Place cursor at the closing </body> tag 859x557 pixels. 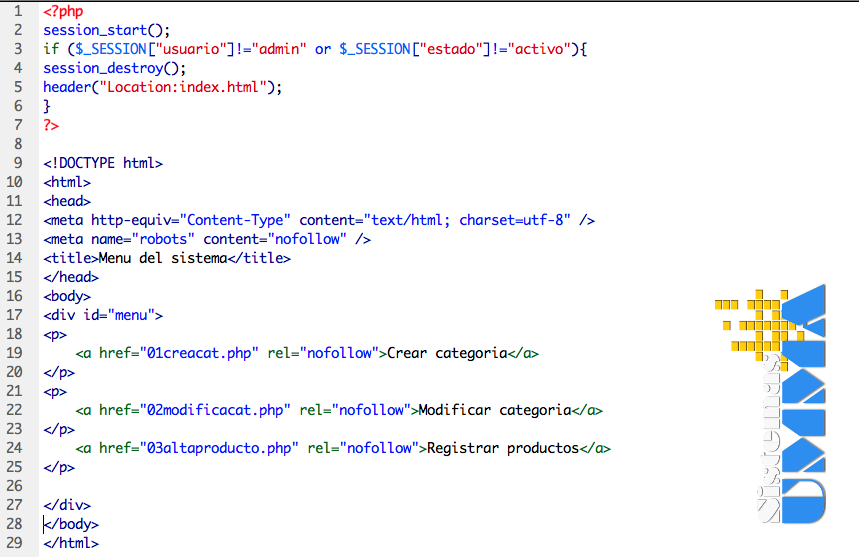pyautogui.click(x=71, y=524)
